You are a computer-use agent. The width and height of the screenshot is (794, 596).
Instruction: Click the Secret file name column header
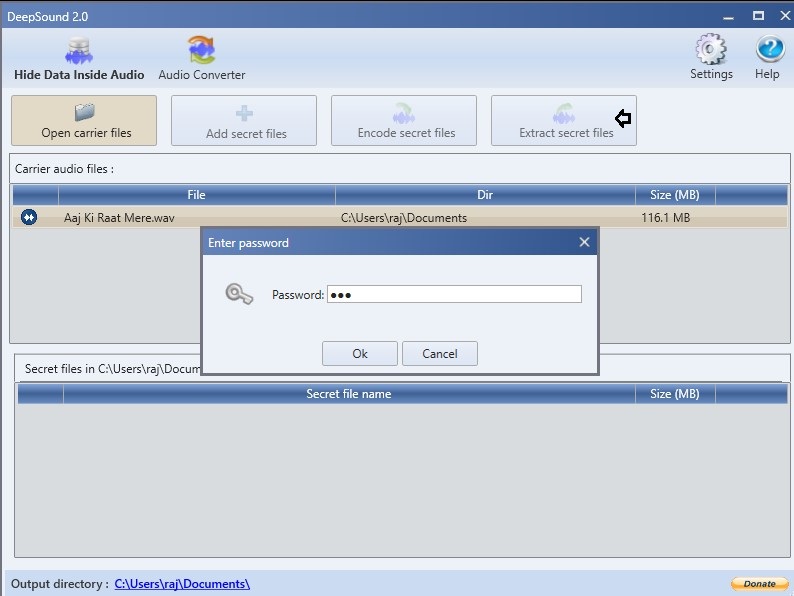[x=349, y=394]
